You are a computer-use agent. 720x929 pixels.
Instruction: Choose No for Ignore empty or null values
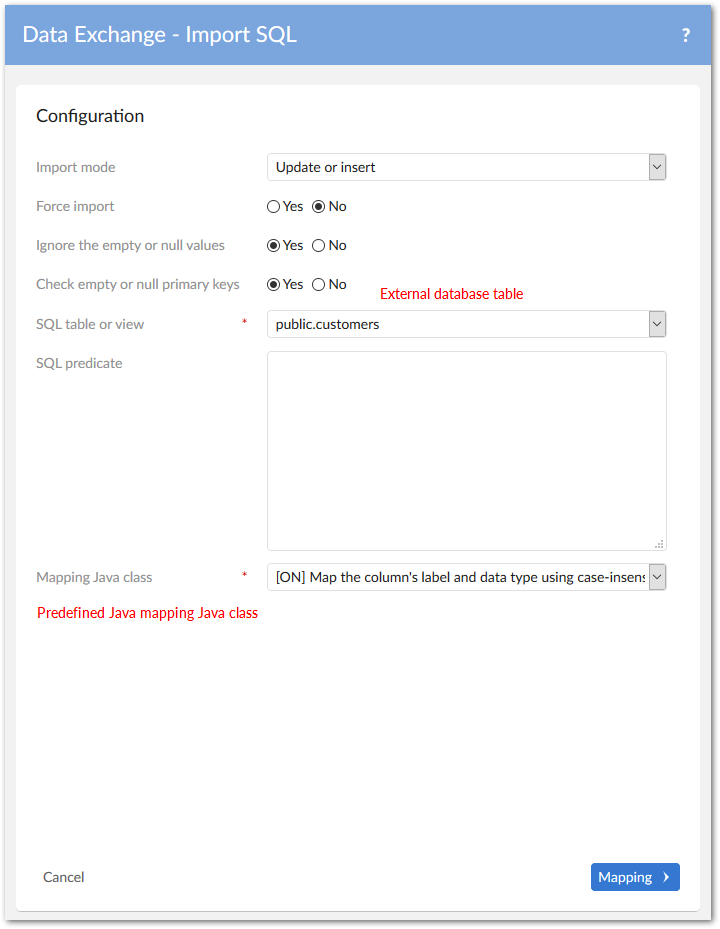click(x=319, y=246)
